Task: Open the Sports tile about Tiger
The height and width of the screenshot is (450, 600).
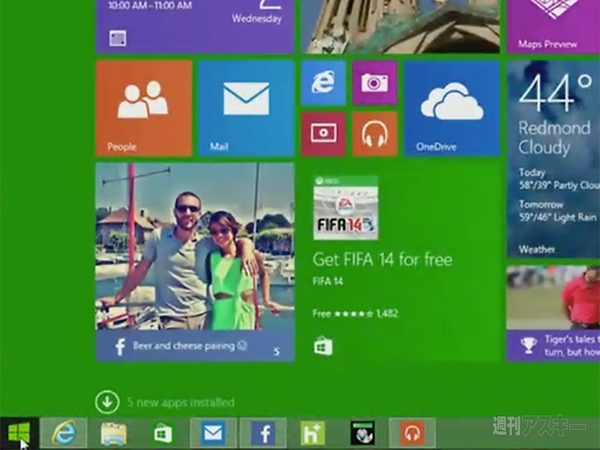Action: pyautogui.click(x=553, y=313)
